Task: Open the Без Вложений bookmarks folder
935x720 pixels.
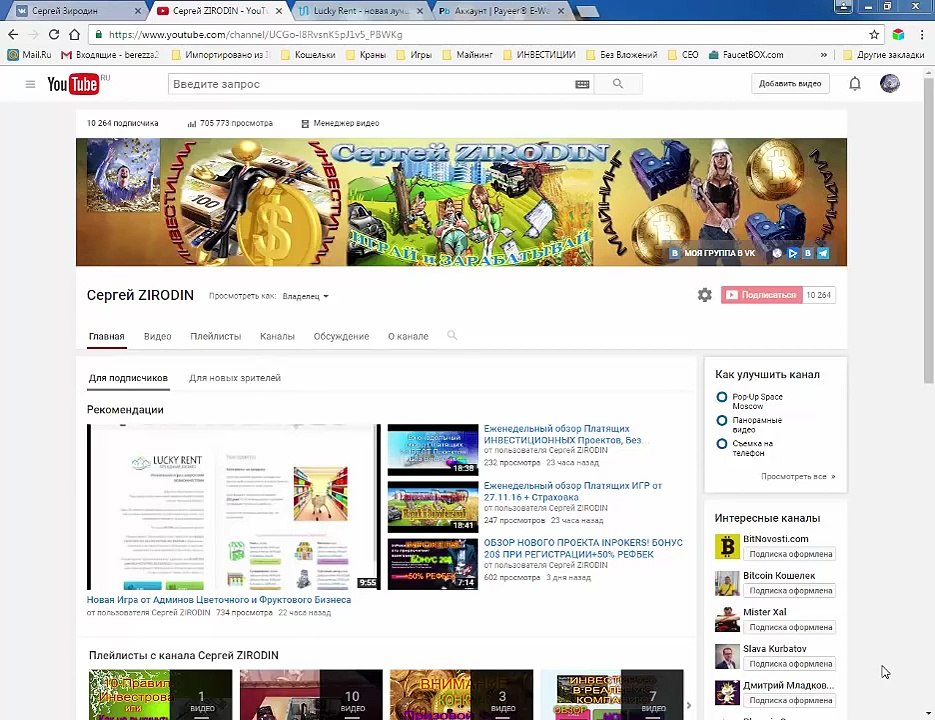Action: [x=622, y=55]
